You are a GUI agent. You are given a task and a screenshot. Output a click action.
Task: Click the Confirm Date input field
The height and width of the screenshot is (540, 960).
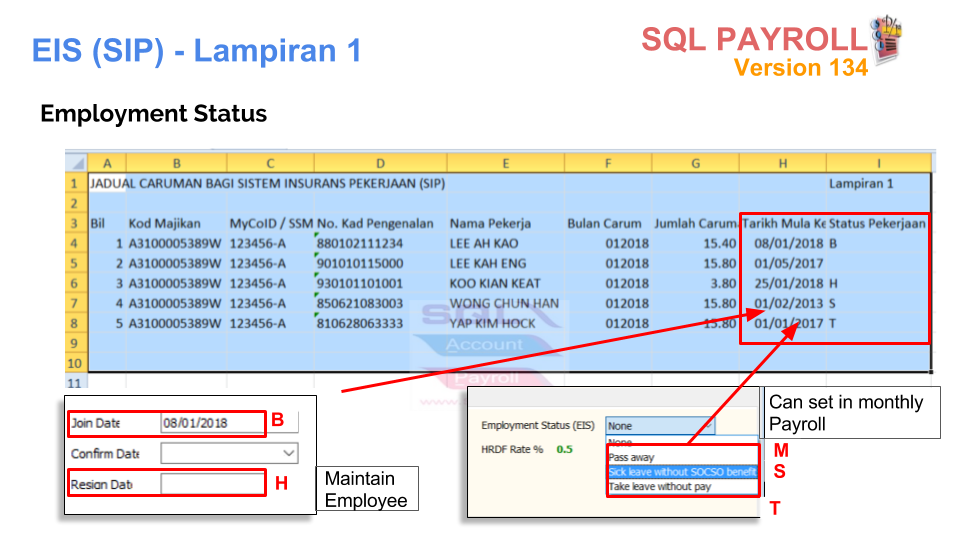tap(229, 454)
